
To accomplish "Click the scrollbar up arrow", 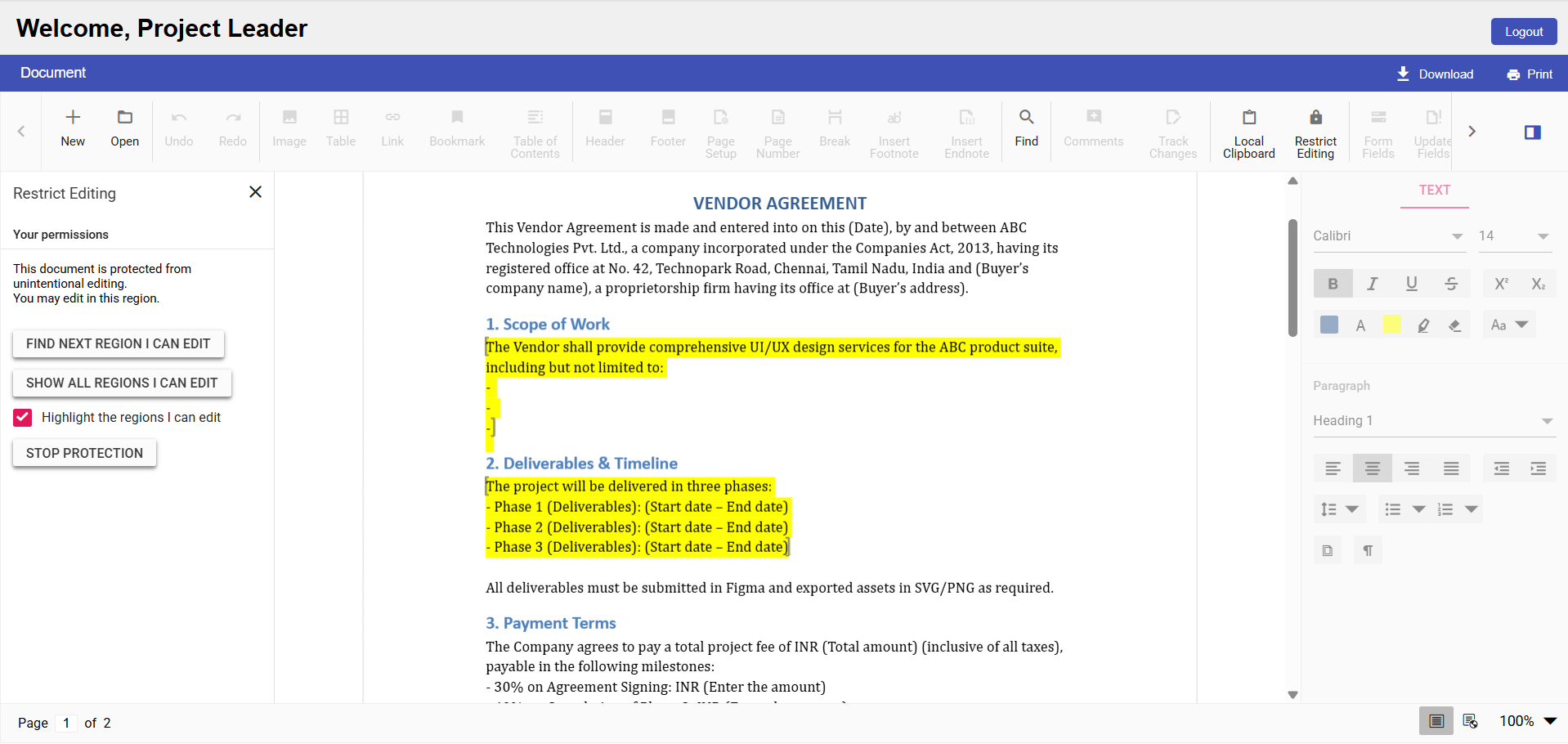I will coord(1292,182).
